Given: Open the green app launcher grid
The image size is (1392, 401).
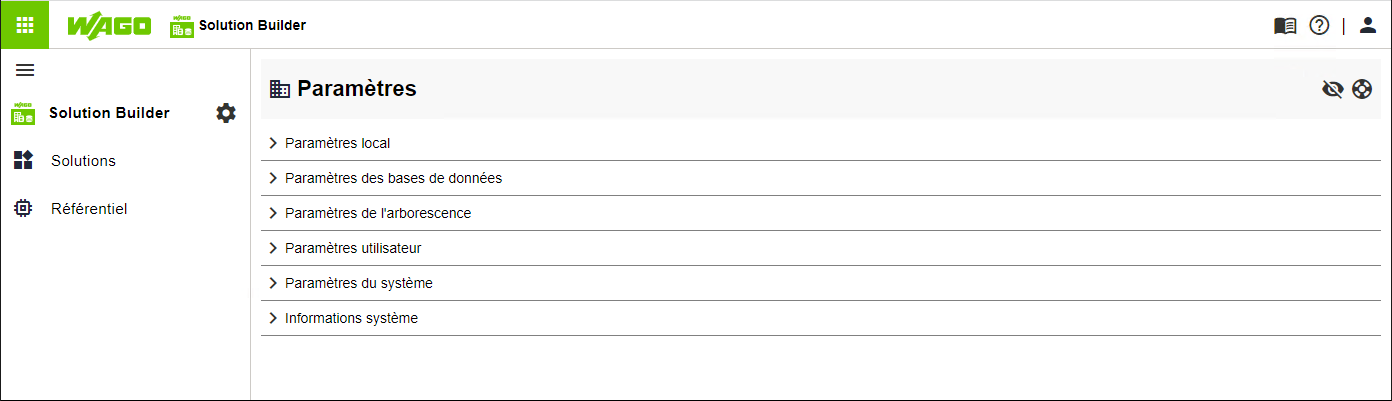Looking at the screenshot, I should tap(24, 25).
